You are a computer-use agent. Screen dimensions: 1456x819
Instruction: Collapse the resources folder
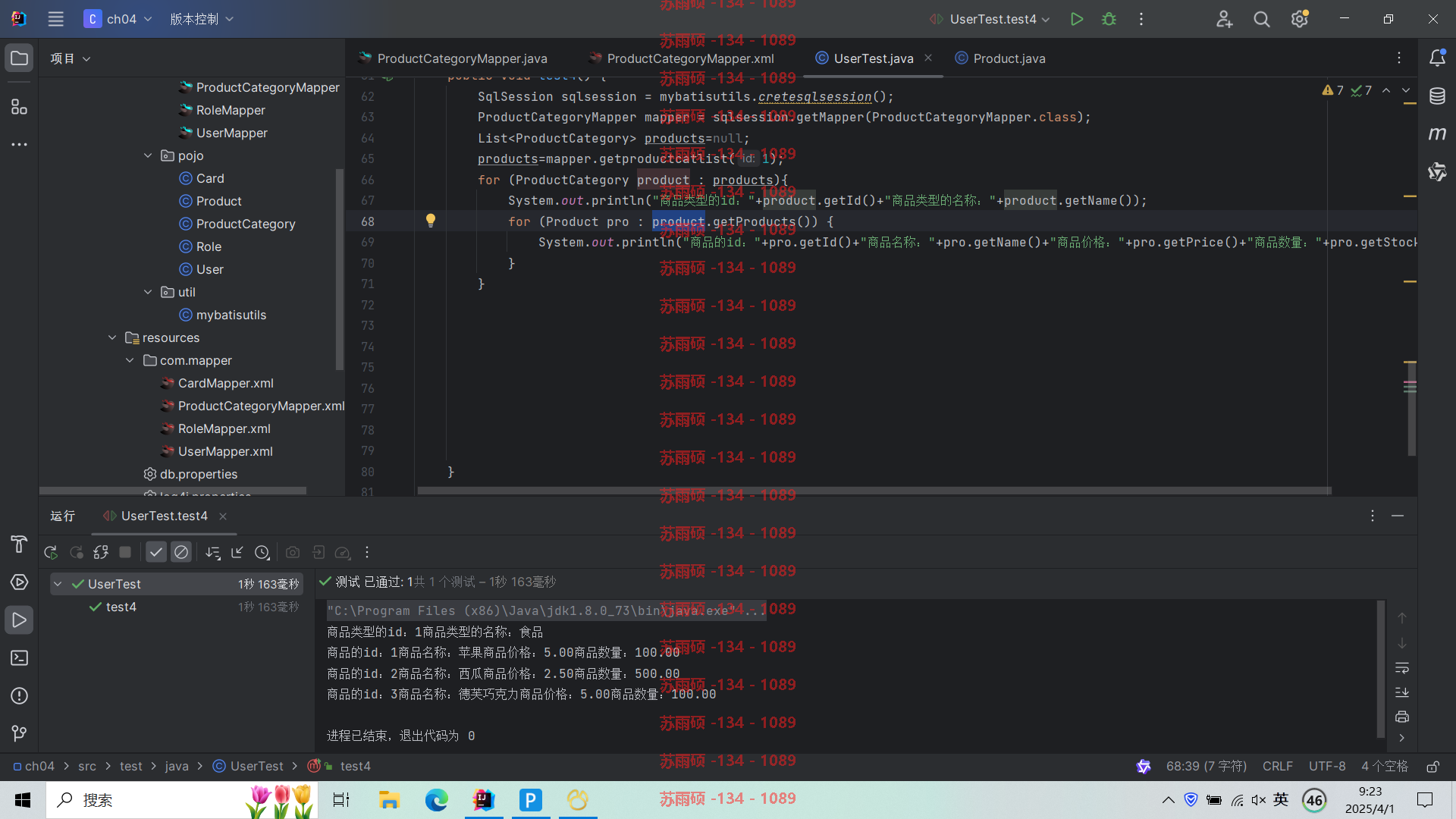point(112,337)
